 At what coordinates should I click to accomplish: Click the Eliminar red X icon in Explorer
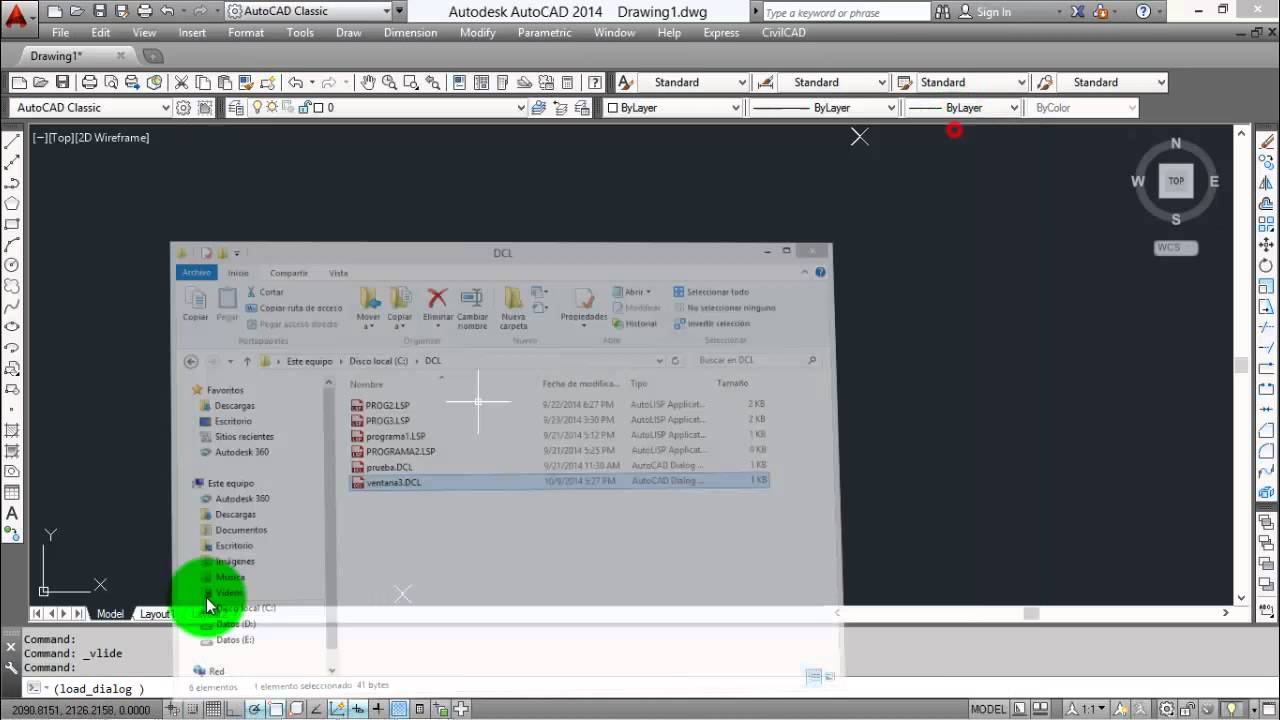(437, 298)
